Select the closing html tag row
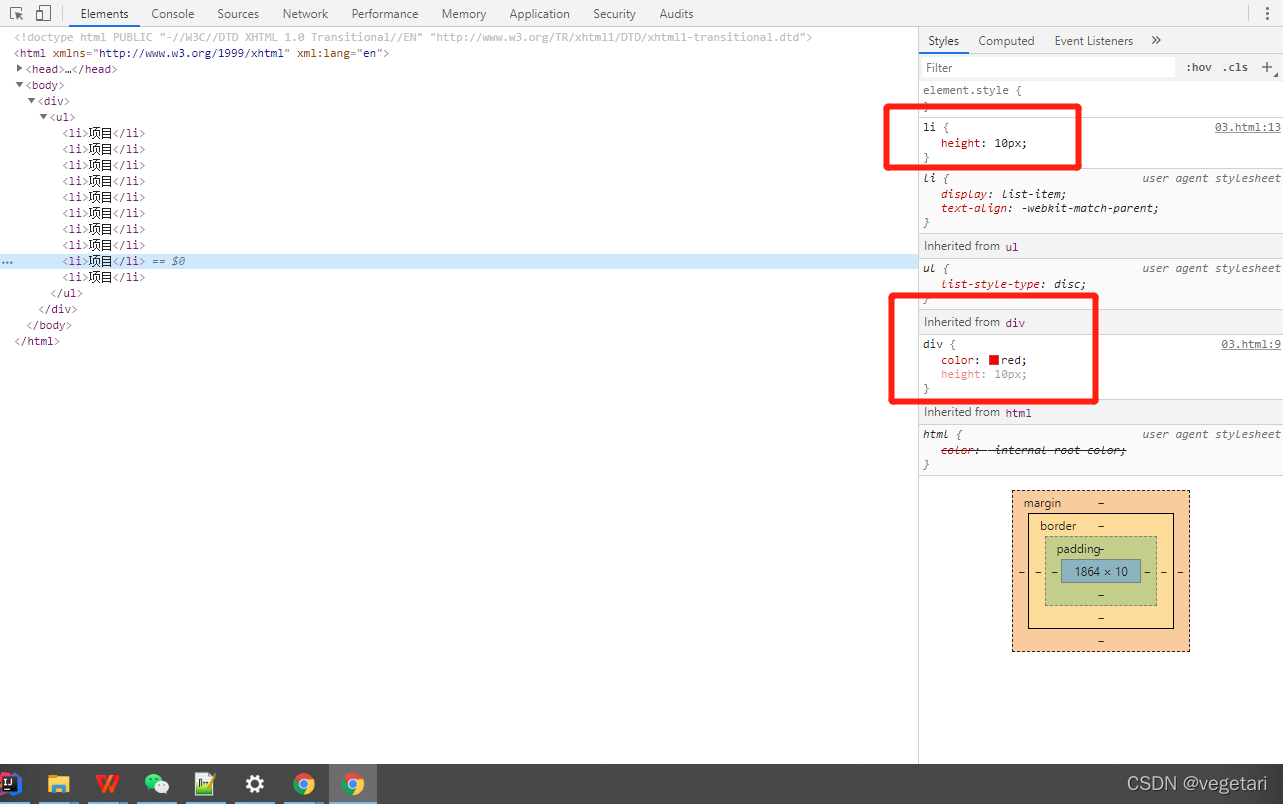This screenshot has height=804, width=1283. pyautogui.click(x=37, y=341)
